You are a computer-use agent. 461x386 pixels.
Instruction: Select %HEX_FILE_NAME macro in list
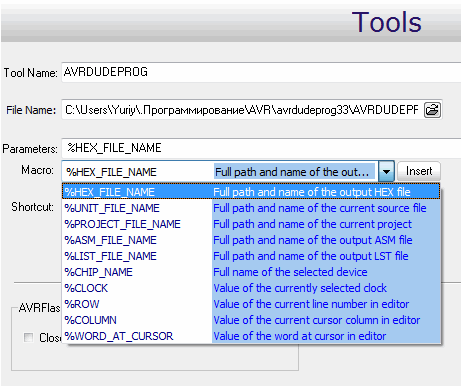point(251,192)
